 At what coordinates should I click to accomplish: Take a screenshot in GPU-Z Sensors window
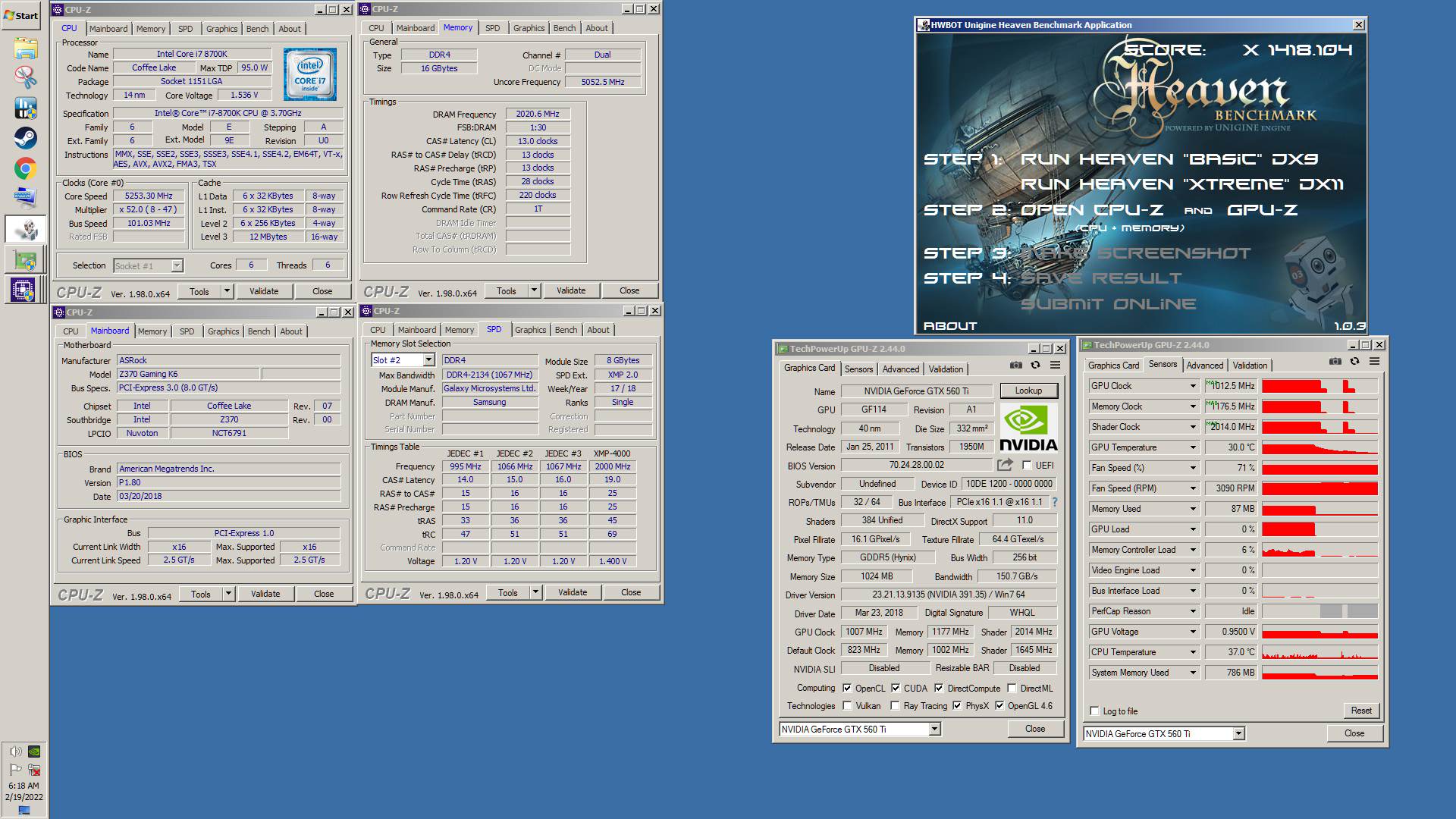pos(1335,362)
